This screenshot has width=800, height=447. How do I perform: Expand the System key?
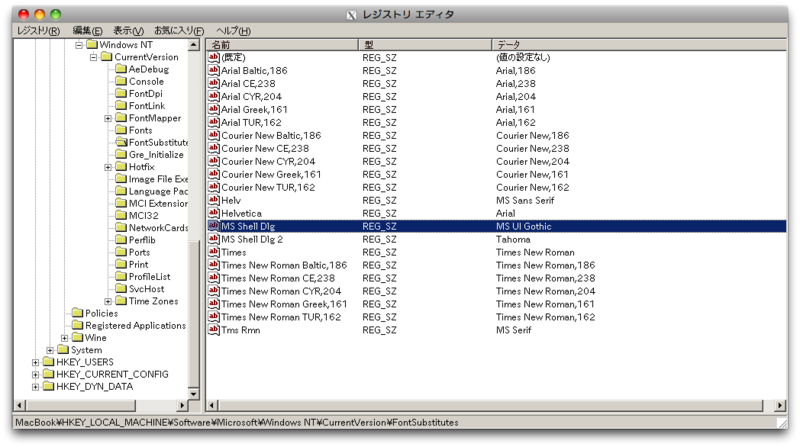(50, 350)
